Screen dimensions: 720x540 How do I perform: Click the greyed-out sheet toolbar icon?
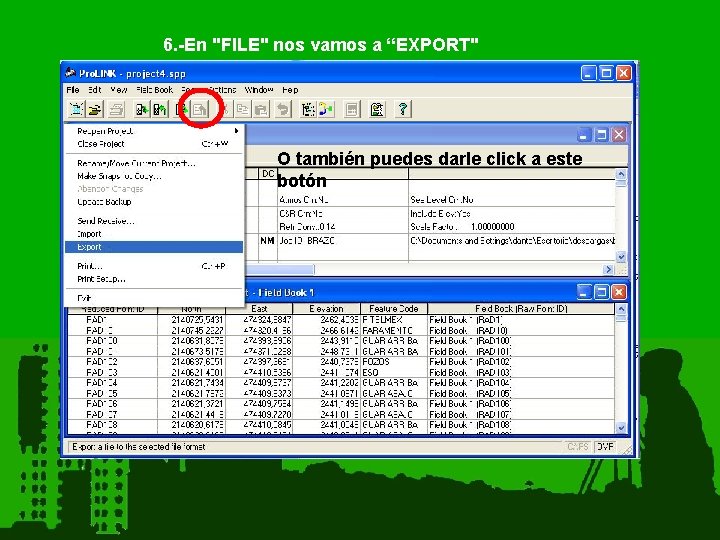click(x=352, y=109)
